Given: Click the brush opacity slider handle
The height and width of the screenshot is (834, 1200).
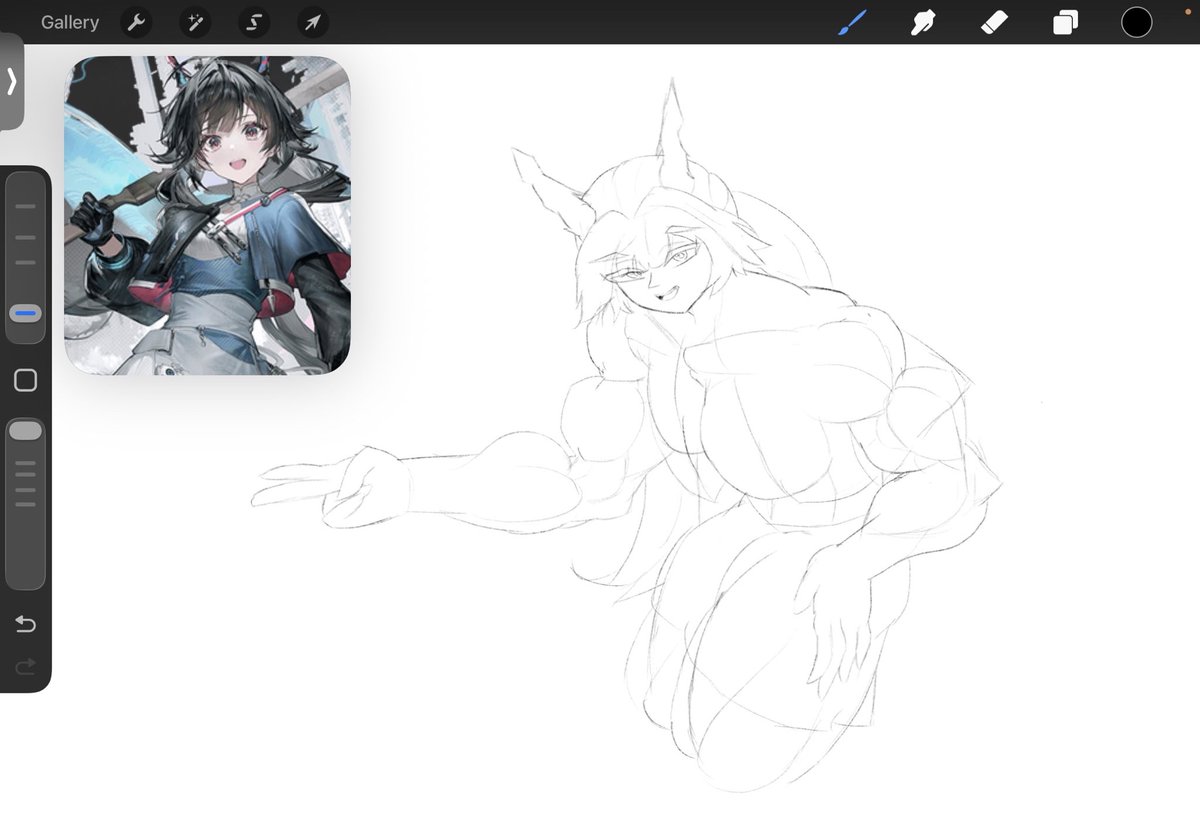Looking at the screenshot, I should click(x=25, y=430).
